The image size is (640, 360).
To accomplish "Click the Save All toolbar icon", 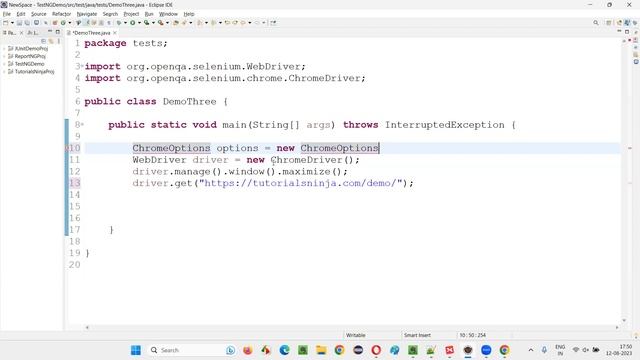I will (x=27, y=23).
